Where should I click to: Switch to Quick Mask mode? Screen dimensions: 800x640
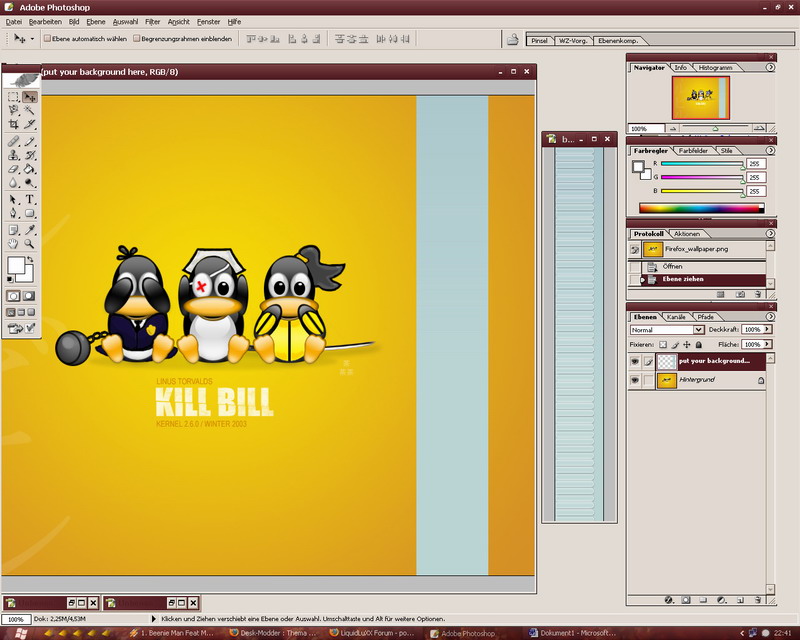click(29, 296)
